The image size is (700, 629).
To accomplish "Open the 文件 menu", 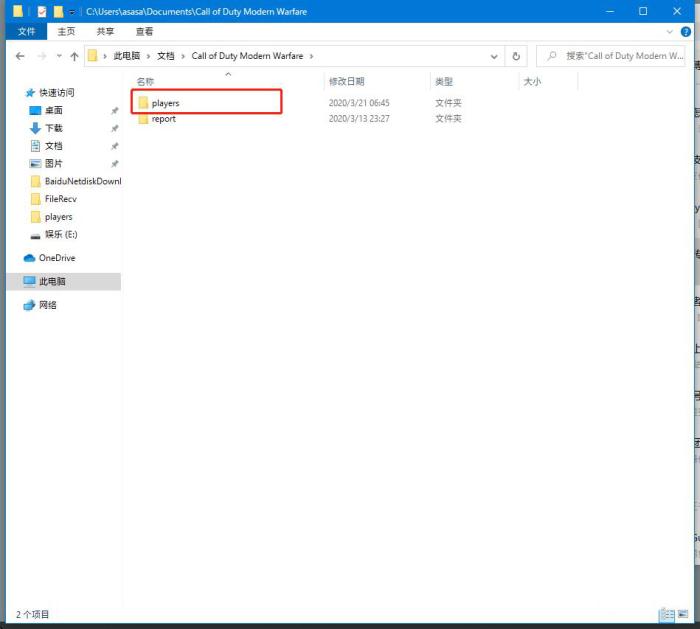I will coord(26,31).
